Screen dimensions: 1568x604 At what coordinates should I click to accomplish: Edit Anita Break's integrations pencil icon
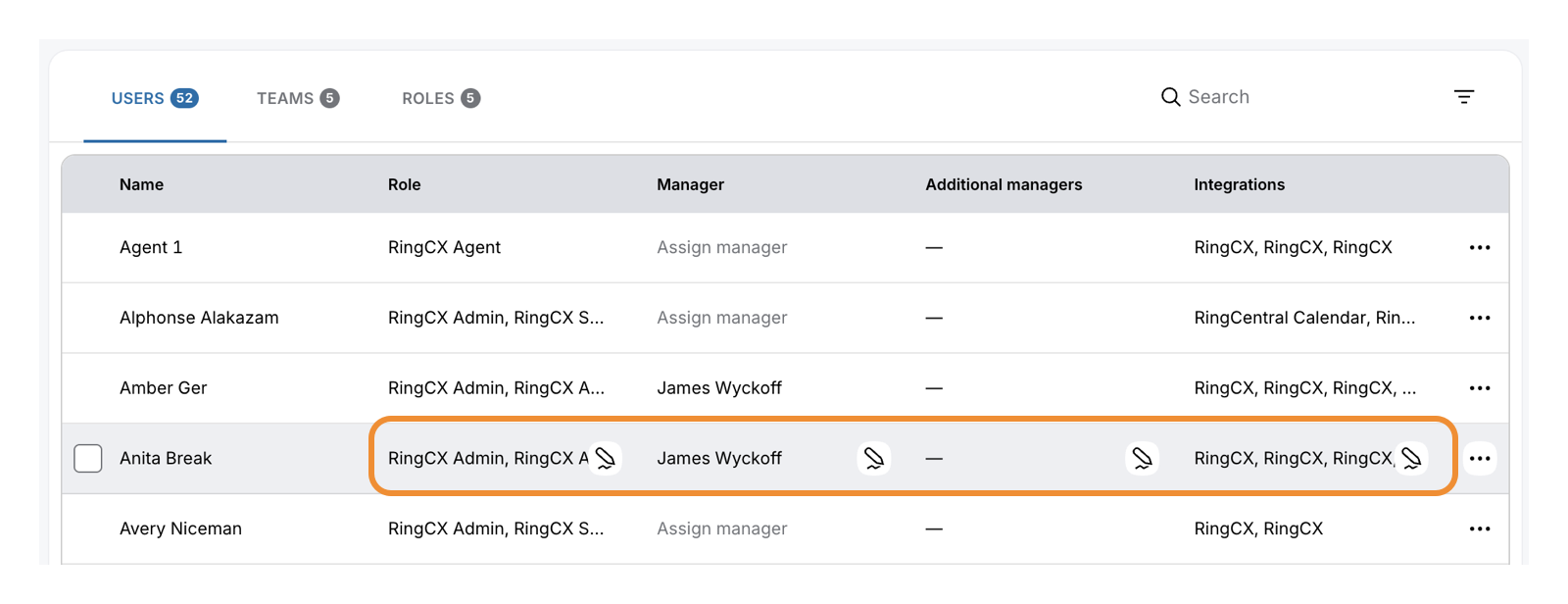(1411, 458)
